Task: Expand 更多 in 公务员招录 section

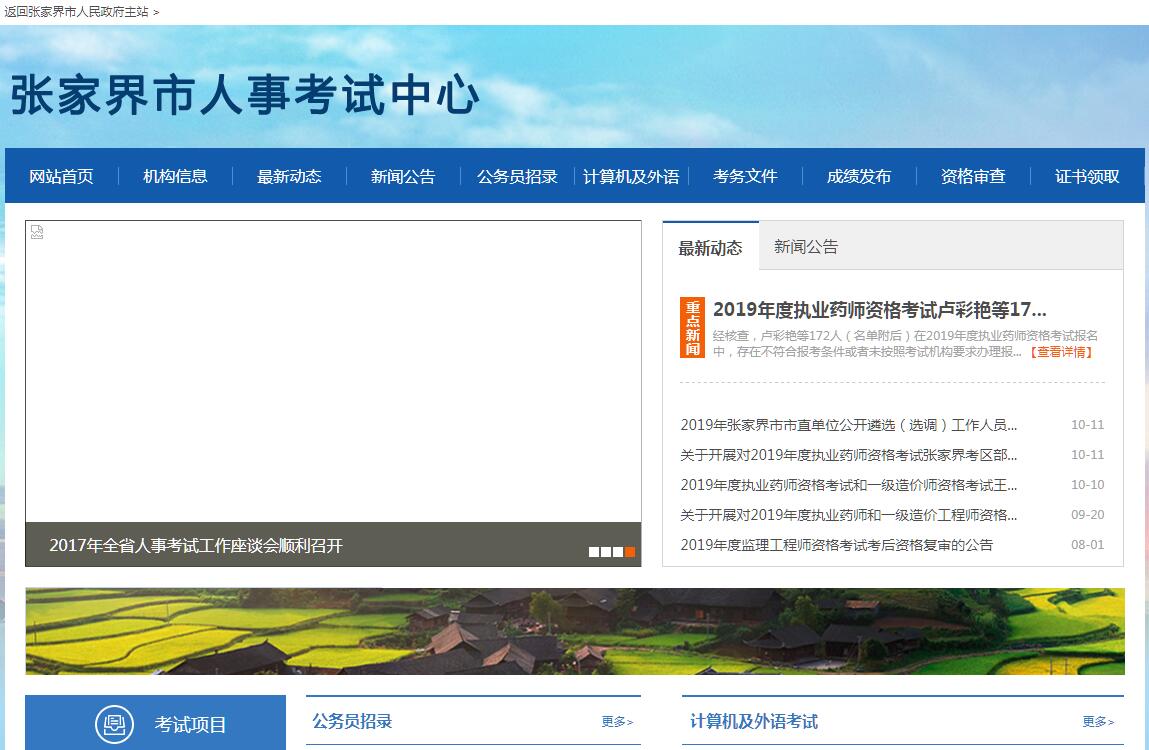Action: [x=617, y=722]
